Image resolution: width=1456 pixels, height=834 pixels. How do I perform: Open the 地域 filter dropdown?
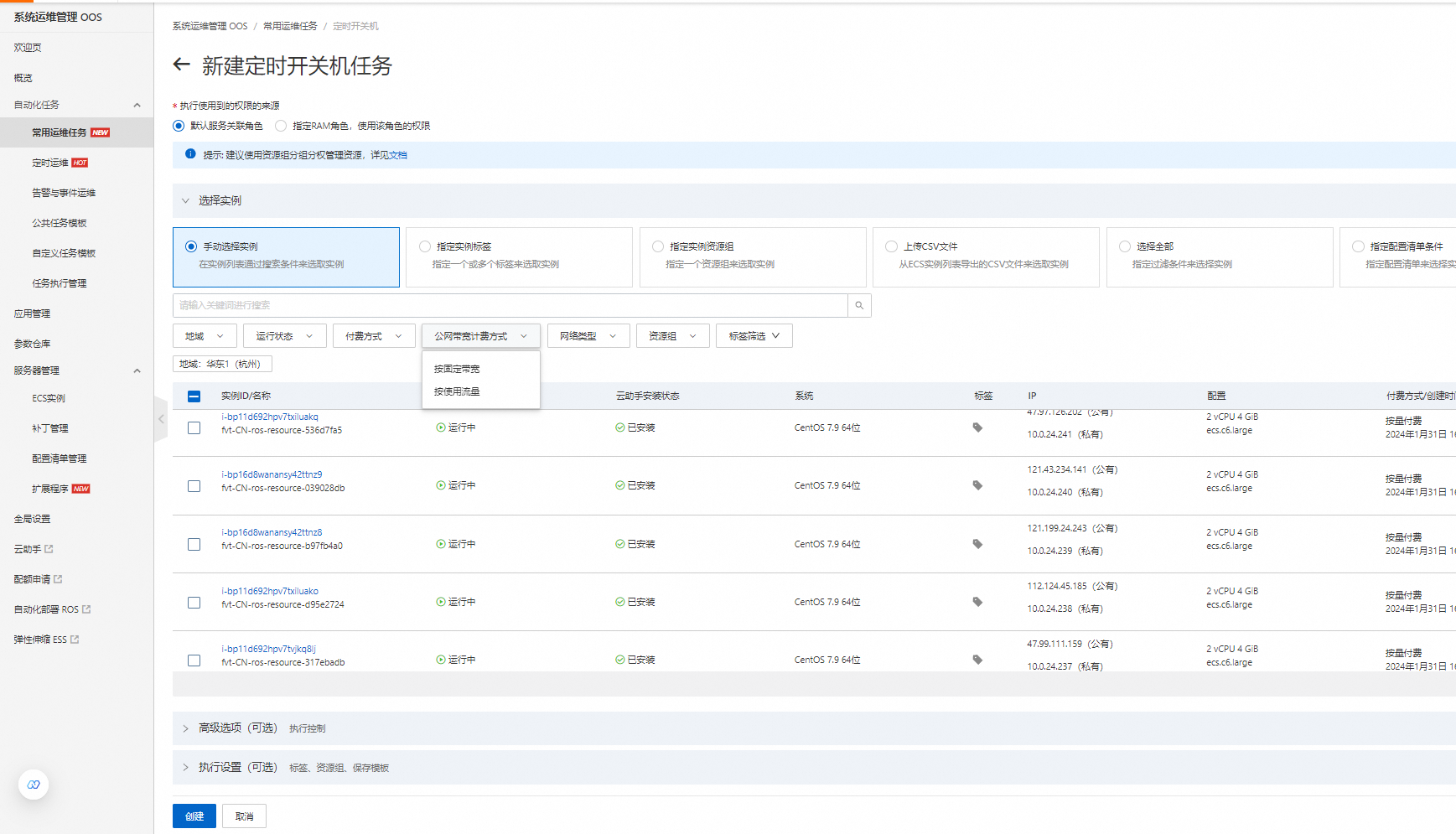pos(205,336)
